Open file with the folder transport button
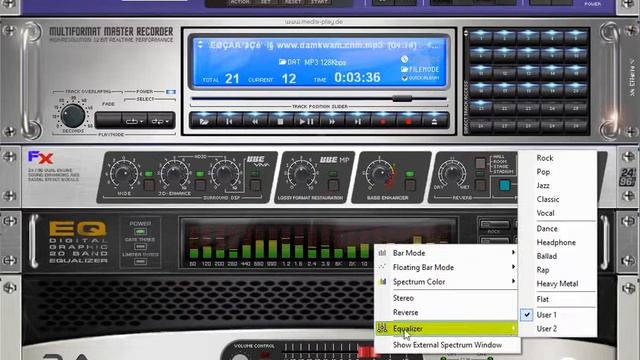640x360 pixels. tap(204, 121)
